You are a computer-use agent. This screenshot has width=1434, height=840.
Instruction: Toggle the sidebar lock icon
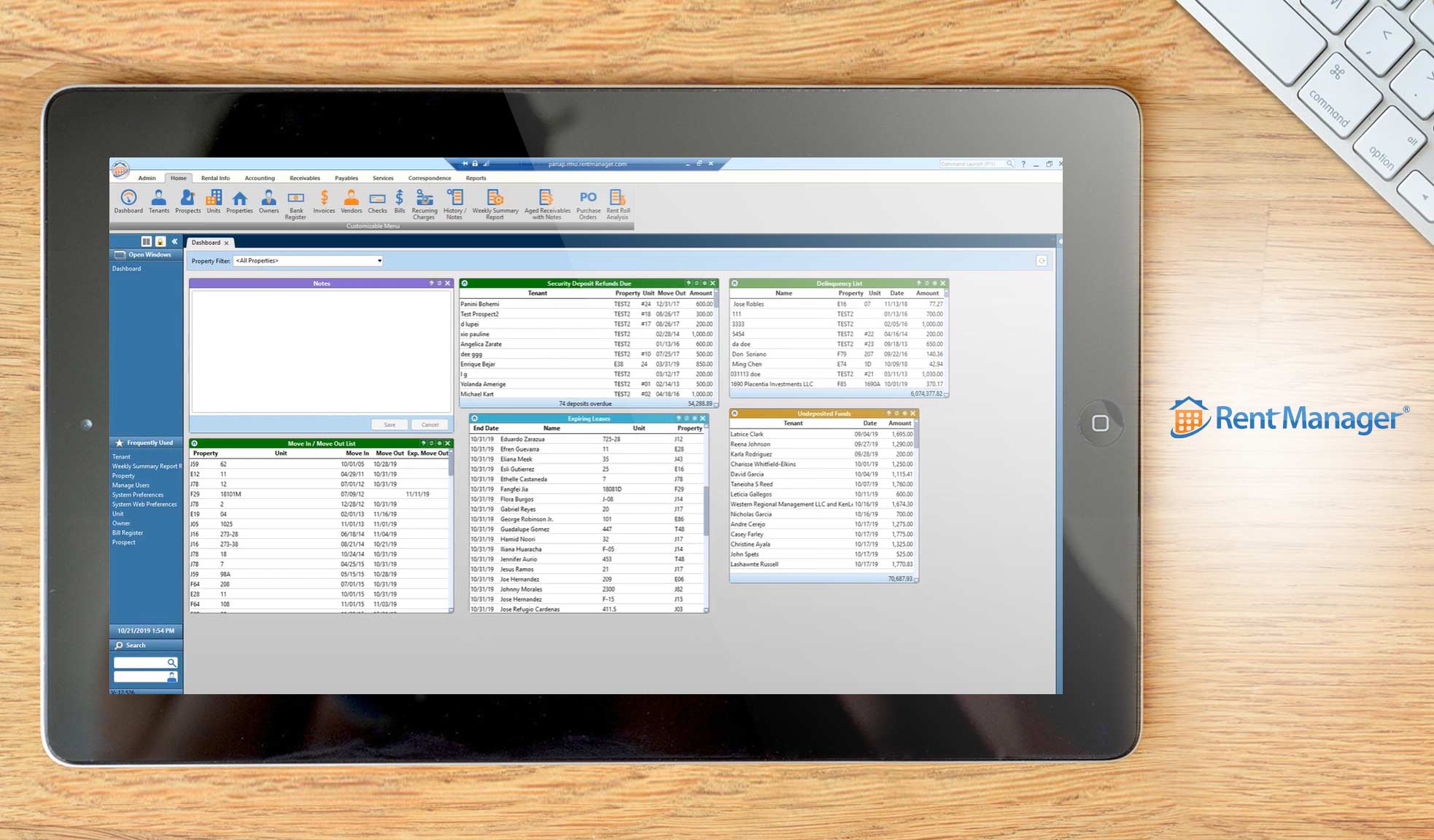click(x=160, y=241)
